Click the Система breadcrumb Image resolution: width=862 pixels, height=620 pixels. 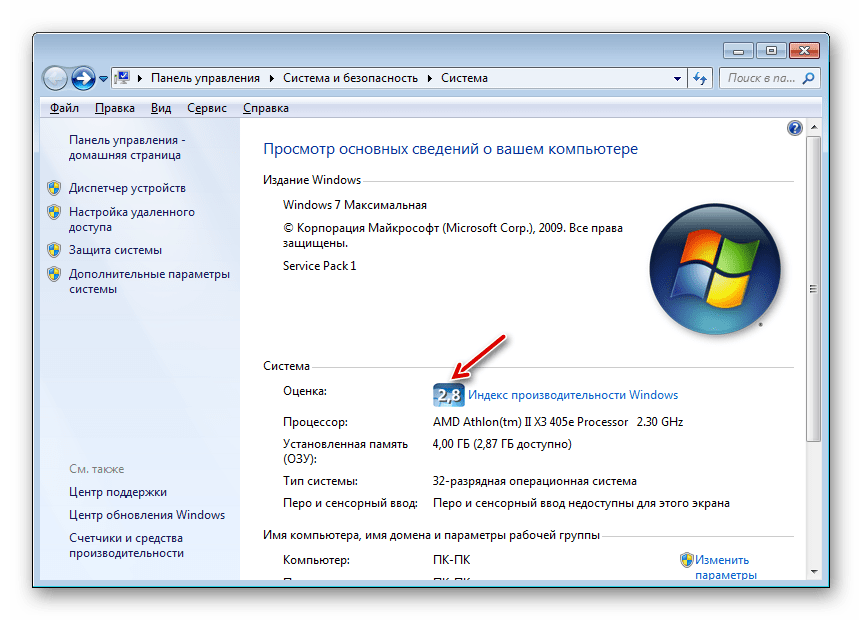[x=464, y=78]
